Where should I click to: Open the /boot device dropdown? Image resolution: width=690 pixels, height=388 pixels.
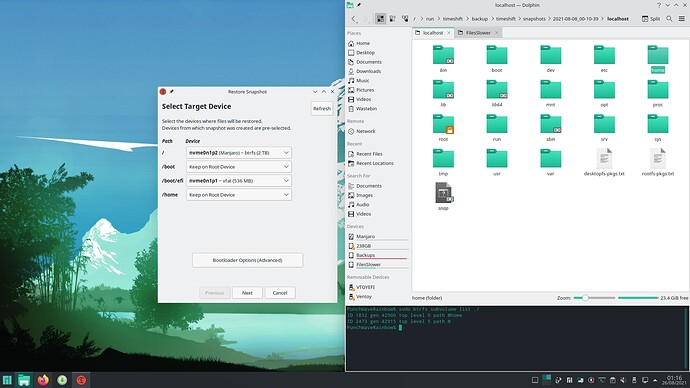coord(239,167)
